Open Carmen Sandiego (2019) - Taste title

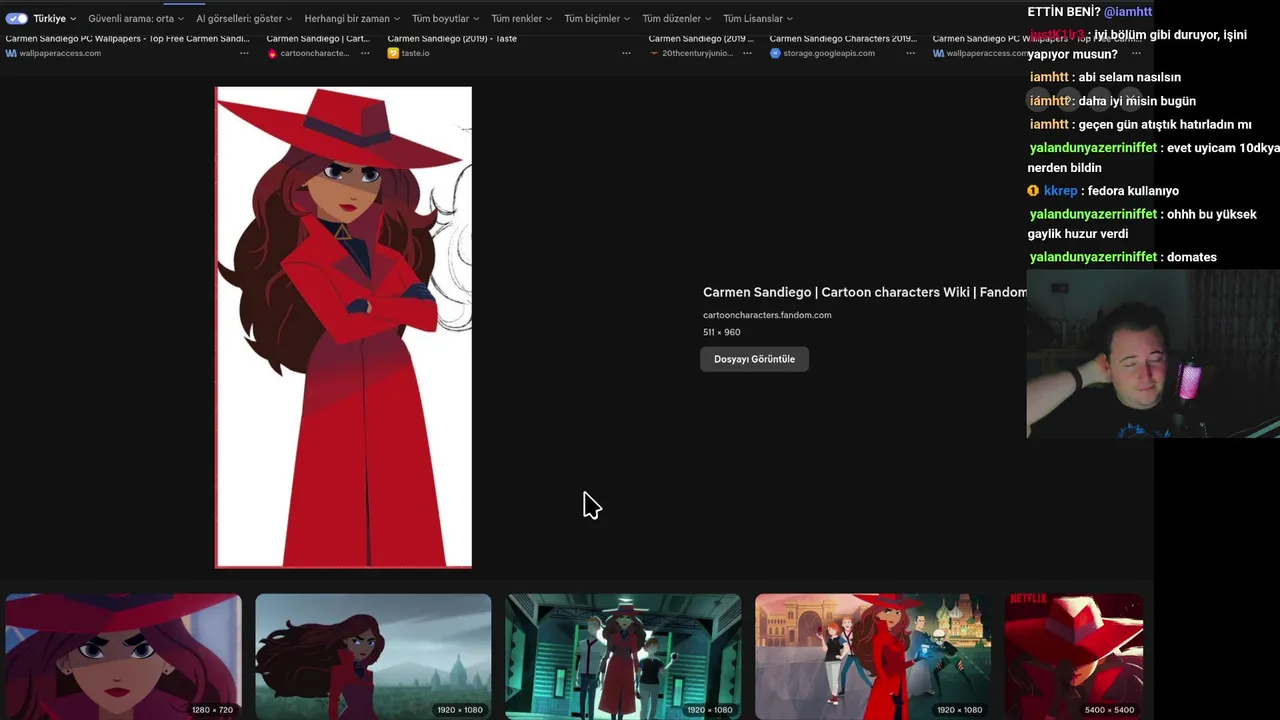[452, 39]
